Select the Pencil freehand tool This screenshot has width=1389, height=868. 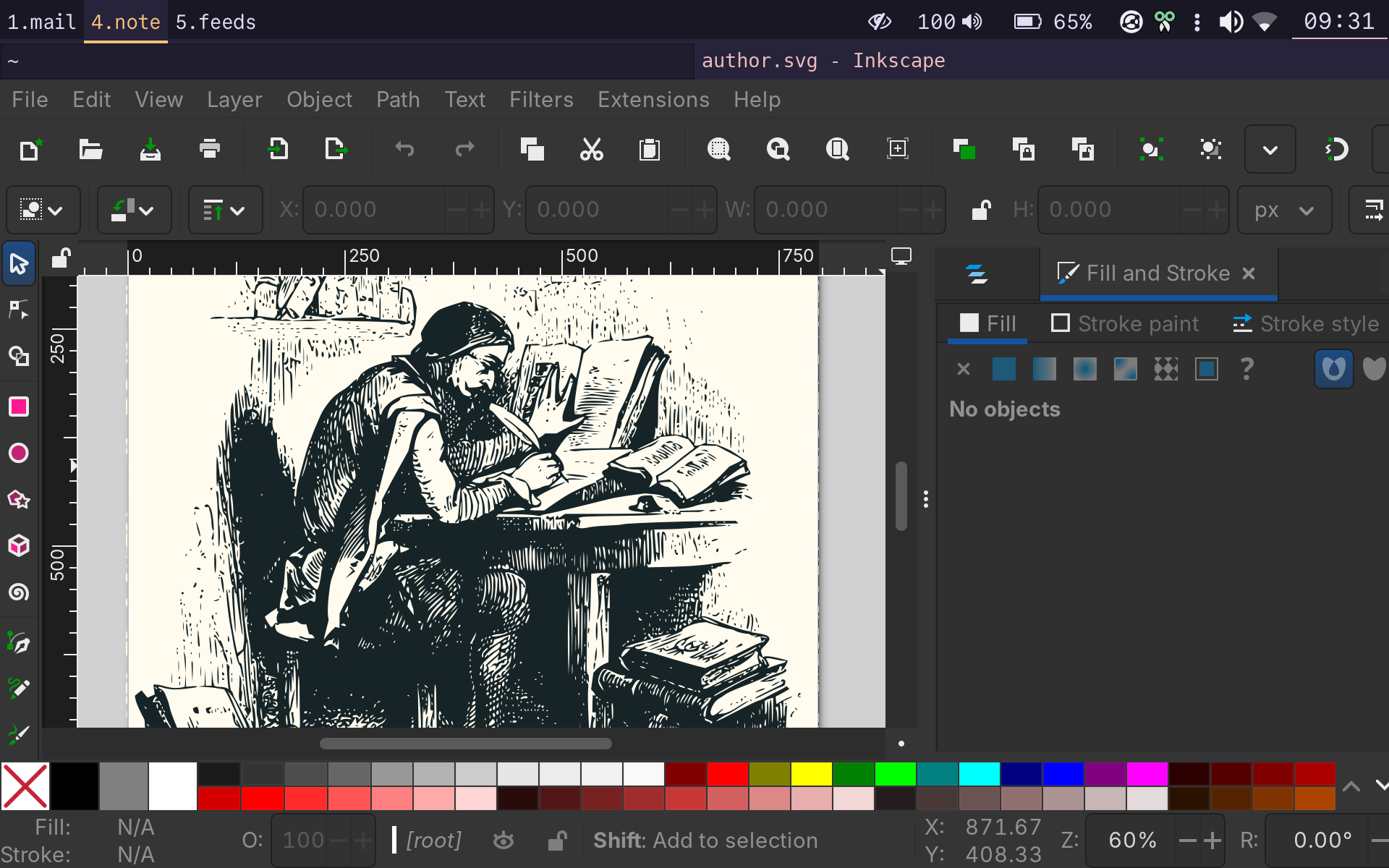coord(19,688)
